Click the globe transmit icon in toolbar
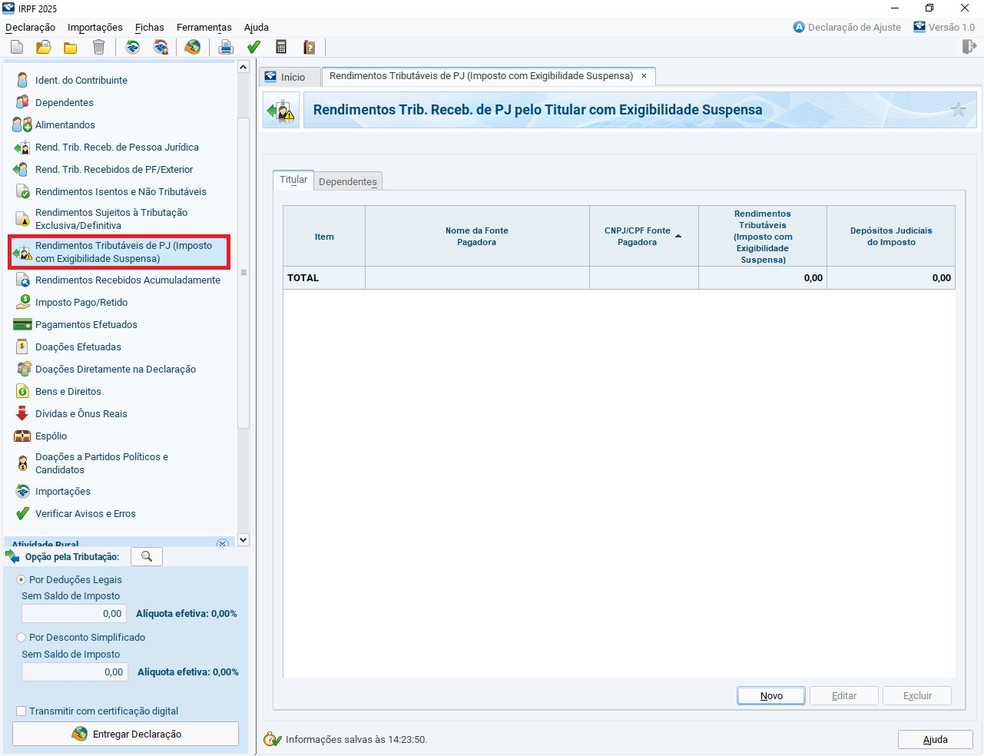Image resolution: width=984 pixels, height=756 pixels. coord(192,47)
